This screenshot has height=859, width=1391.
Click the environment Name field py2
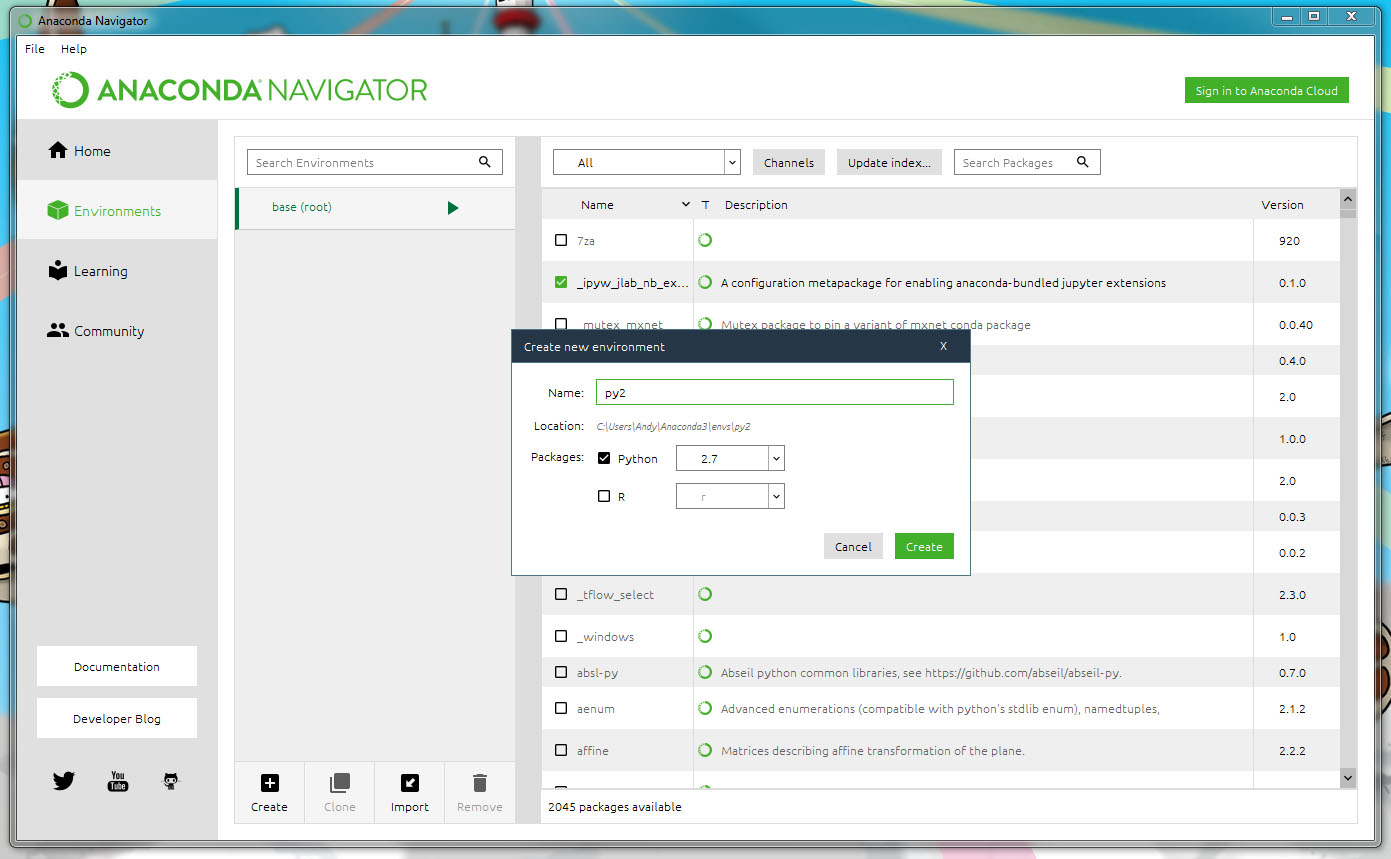775,392
